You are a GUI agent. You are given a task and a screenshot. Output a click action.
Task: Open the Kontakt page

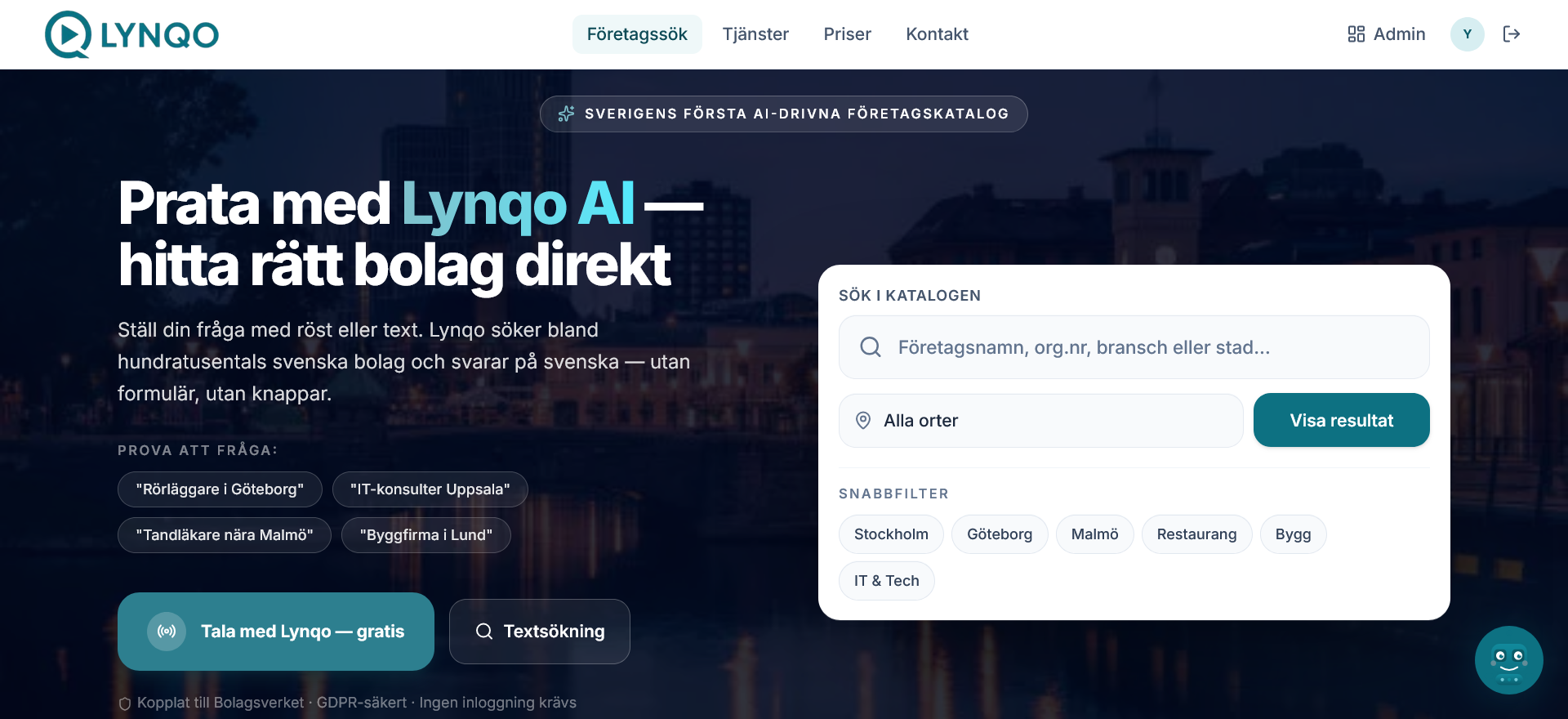[937, 34]
